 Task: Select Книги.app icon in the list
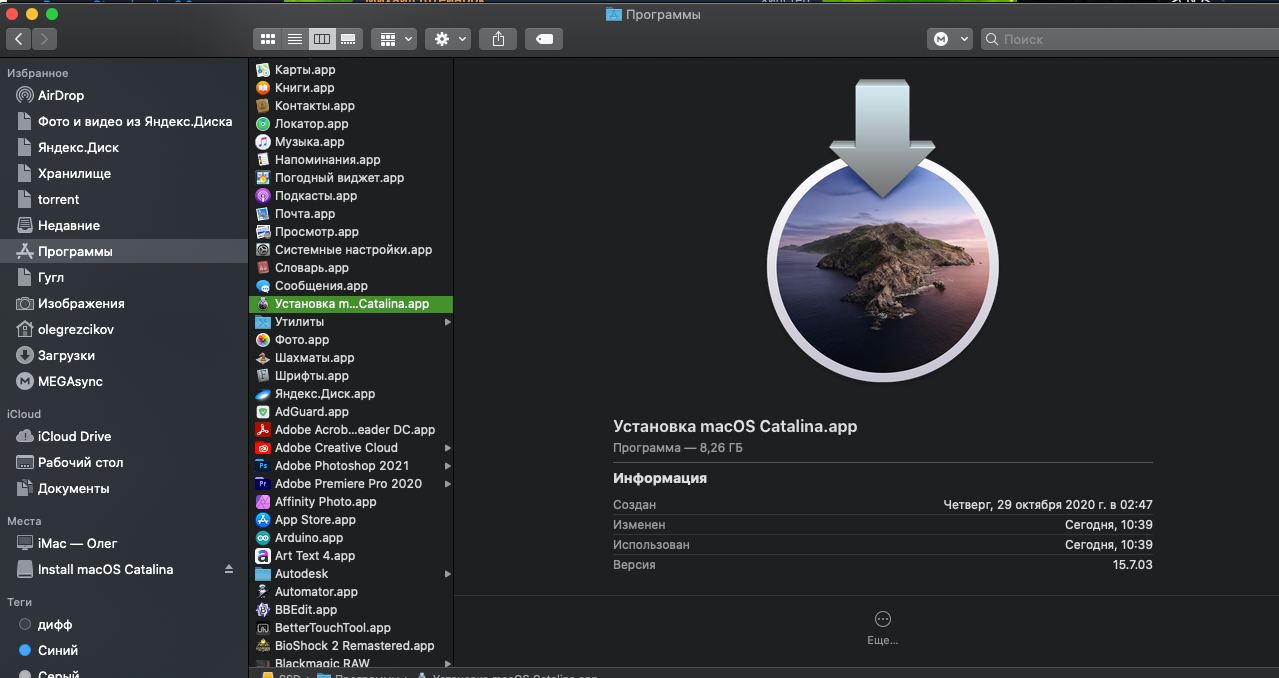pos(263,88)
